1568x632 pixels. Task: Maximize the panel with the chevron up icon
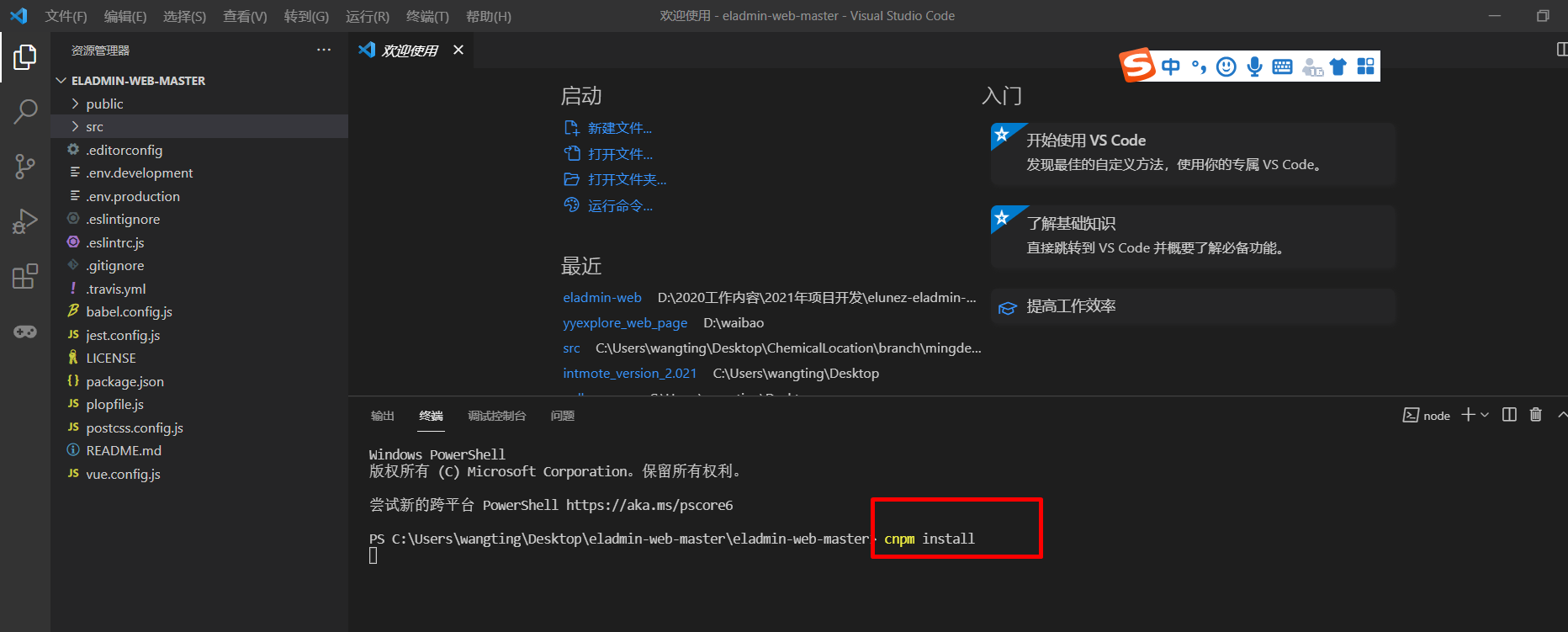[x=1562, y=415]
